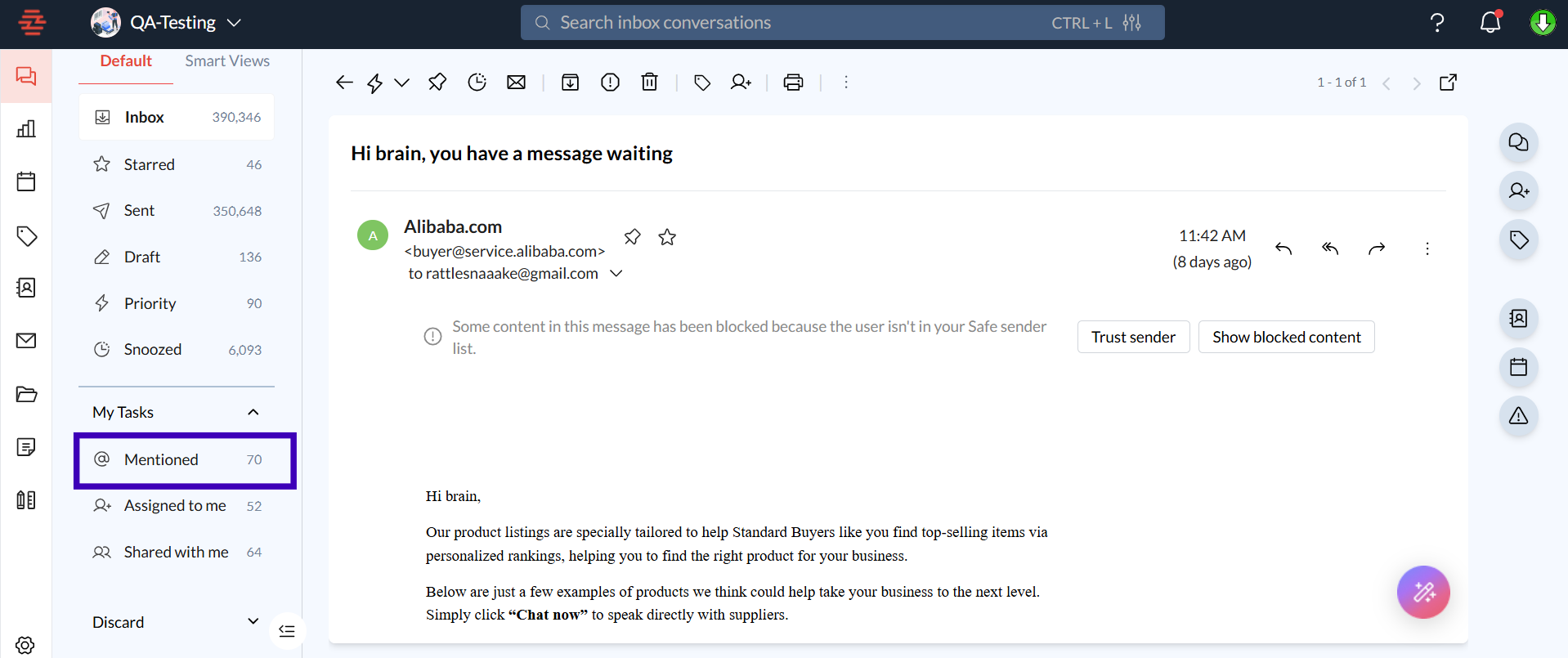Star the Alibaba message
The height and width of the screenshot is (658, 1568).
(x=667, y=237)
